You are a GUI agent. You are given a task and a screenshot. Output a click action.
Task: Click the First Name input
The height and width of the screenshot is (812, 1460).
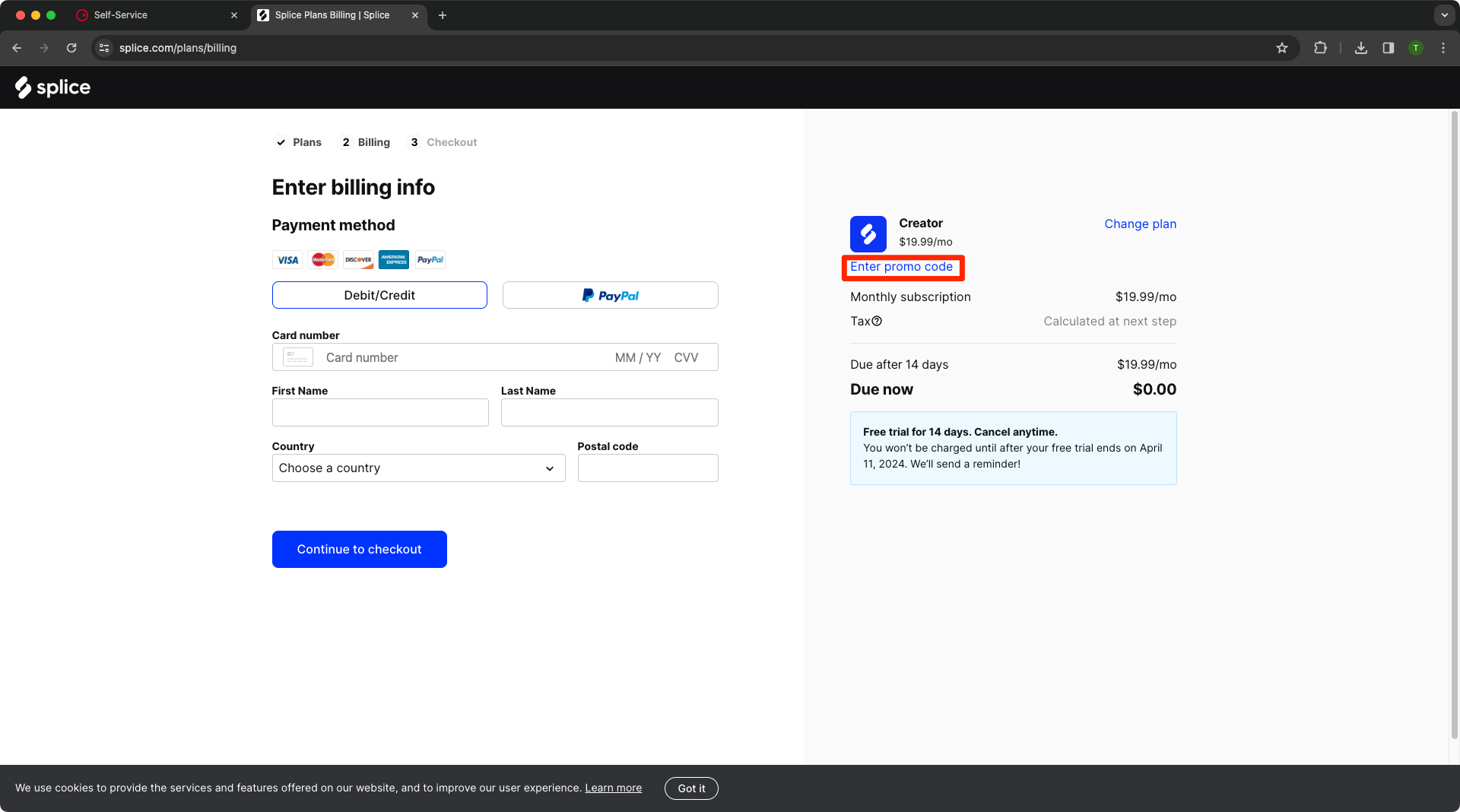click(x=380, y=413)
